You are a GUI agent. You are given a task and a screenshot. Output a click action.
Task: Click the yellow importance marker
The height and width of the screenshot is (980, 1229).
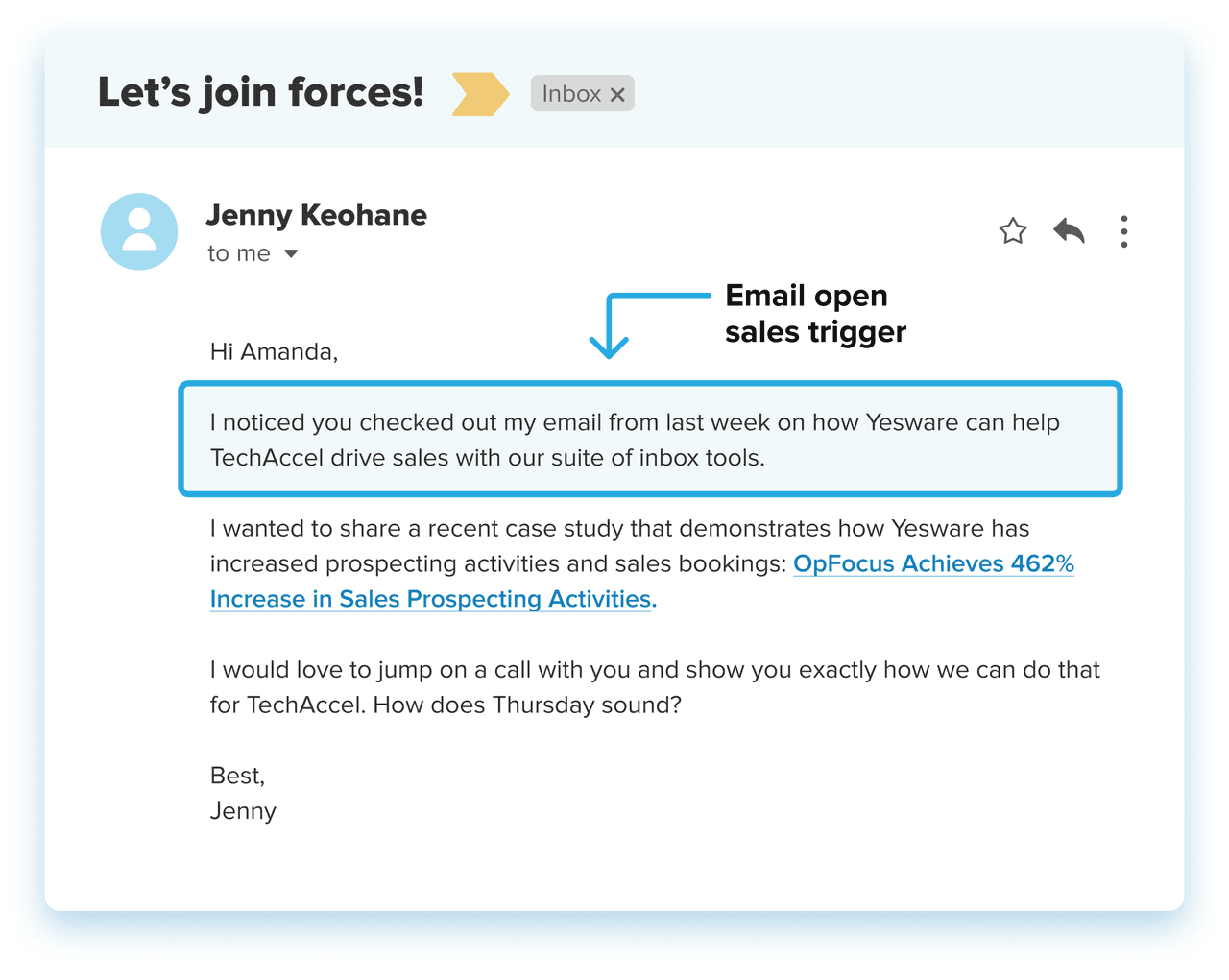pos(480,94)
